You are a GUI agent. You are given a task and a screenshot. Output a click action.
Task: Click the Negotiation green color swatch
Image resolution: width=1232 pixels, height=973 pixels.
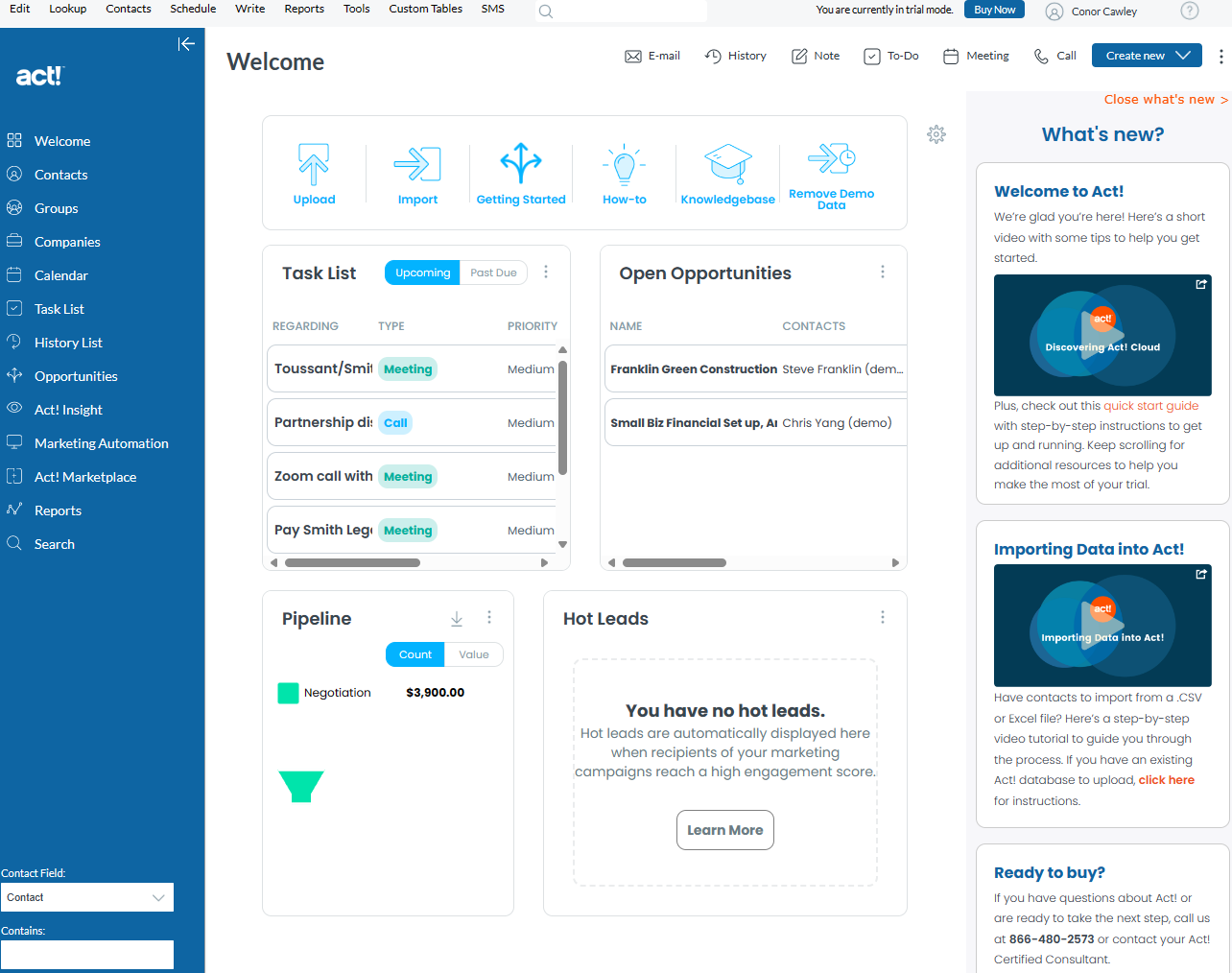[288, 693]
